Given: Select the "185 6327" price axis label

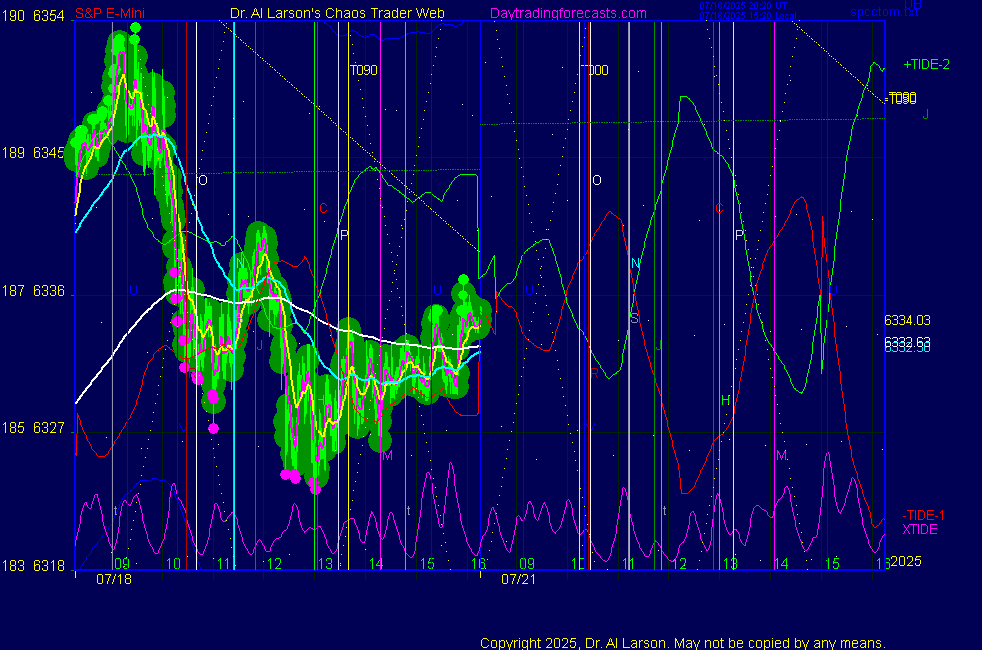Looking at the screenshot, I should coord(33,428).
